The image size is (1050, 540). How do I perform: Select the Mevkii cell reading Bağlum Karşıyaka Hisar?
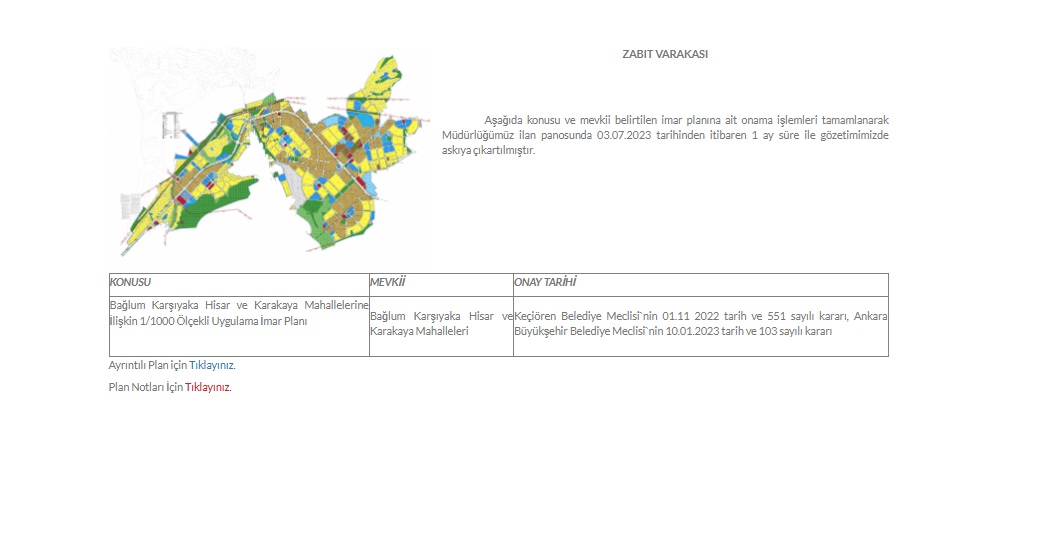[441, 326]
